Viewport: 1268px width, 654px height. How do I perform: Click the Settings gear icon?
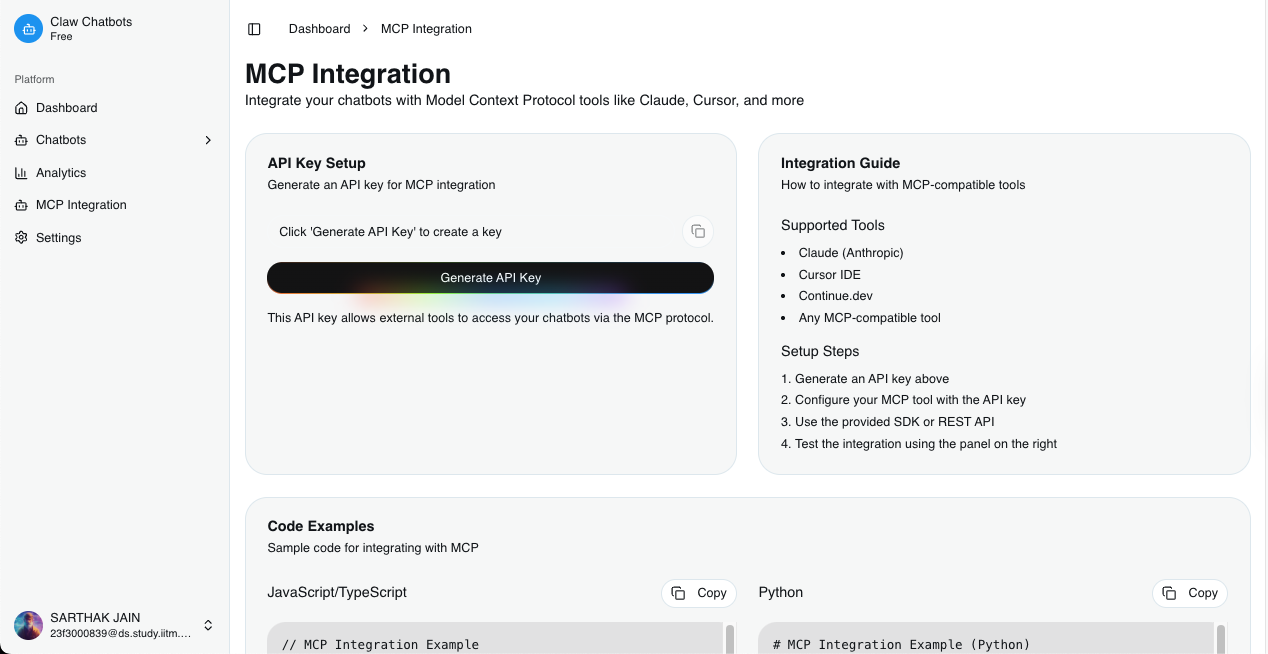tap(22, 238)
